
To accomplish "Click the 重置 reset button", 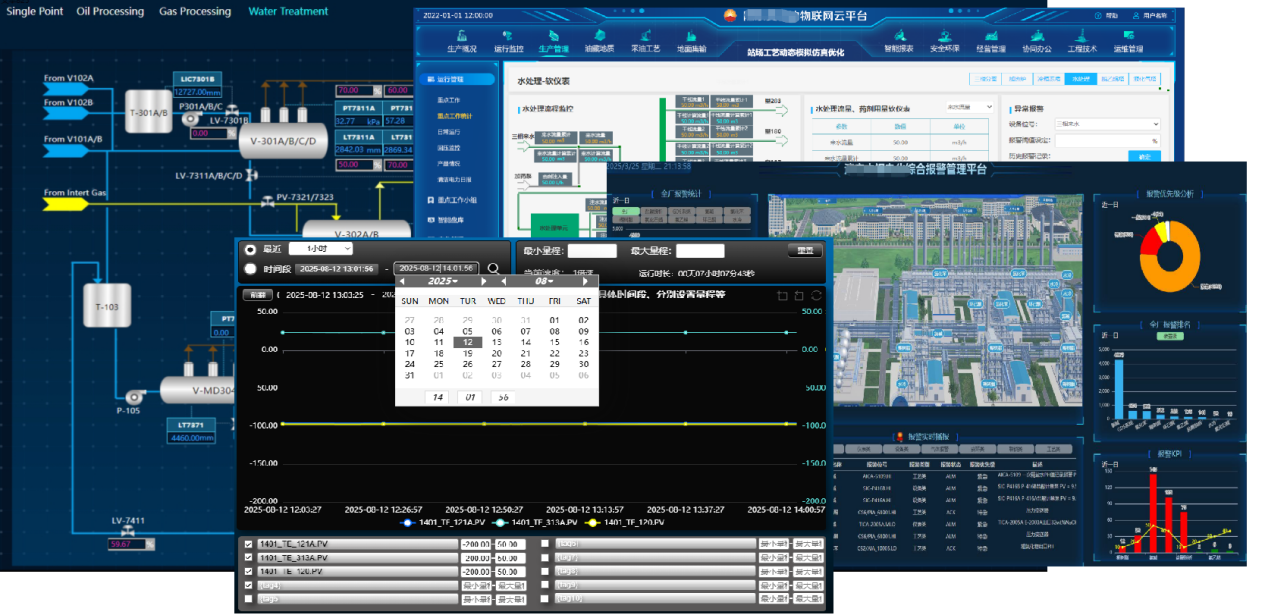I will tap(804, 251).
